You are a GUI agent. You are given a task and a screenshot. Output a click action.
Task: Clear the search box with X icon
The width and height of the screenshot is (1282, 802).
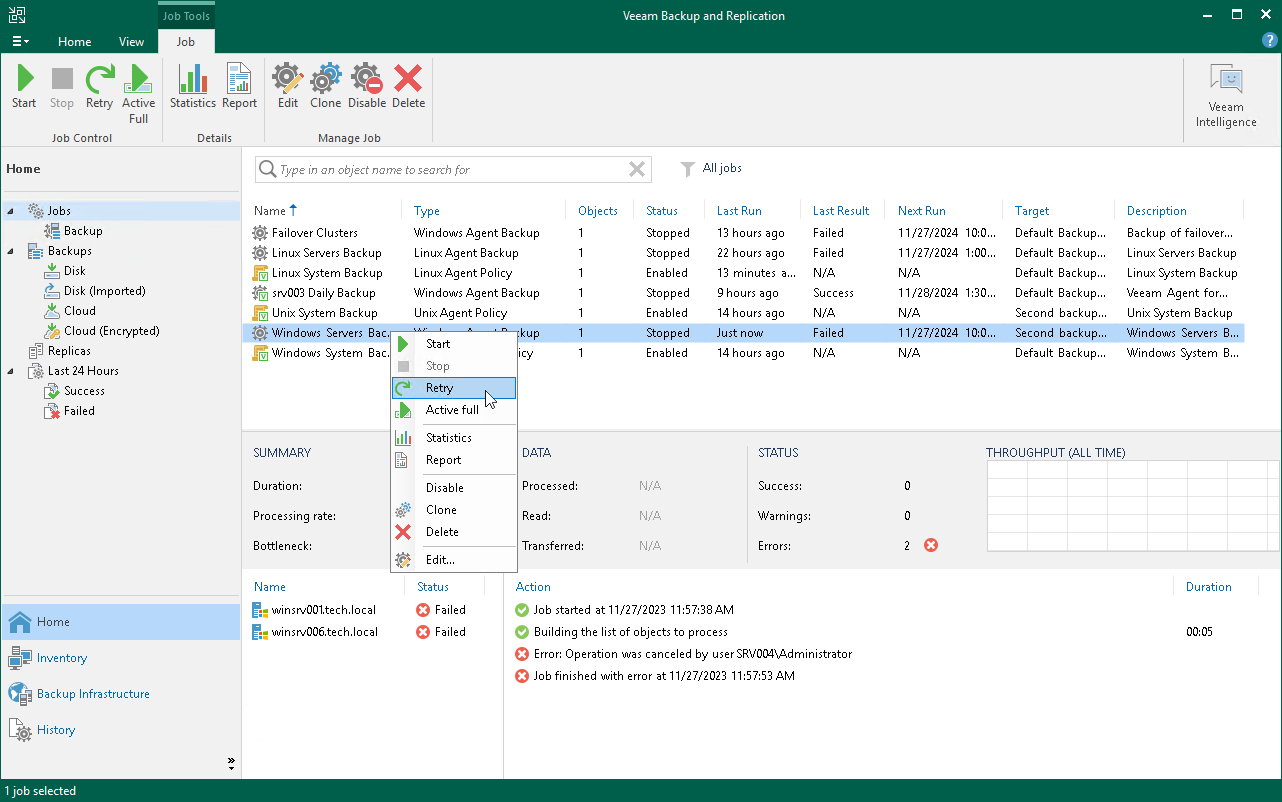click(x=636, y=170)
